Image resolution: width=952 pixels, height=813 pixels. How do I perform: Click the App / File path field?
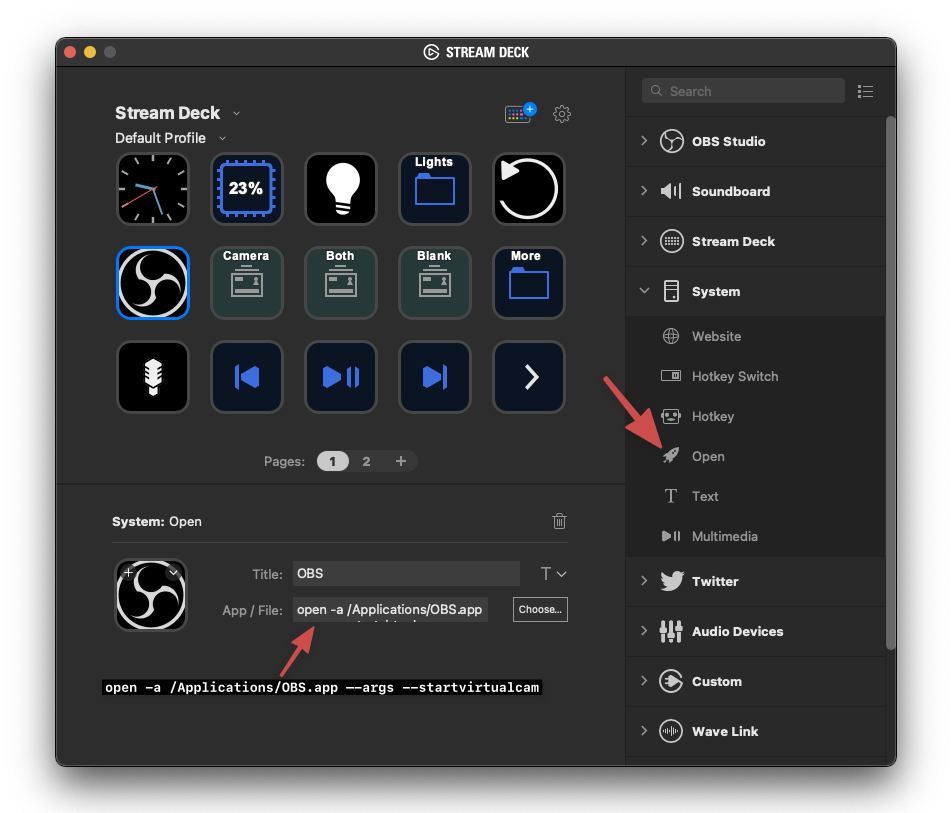(x=390, y=610)
